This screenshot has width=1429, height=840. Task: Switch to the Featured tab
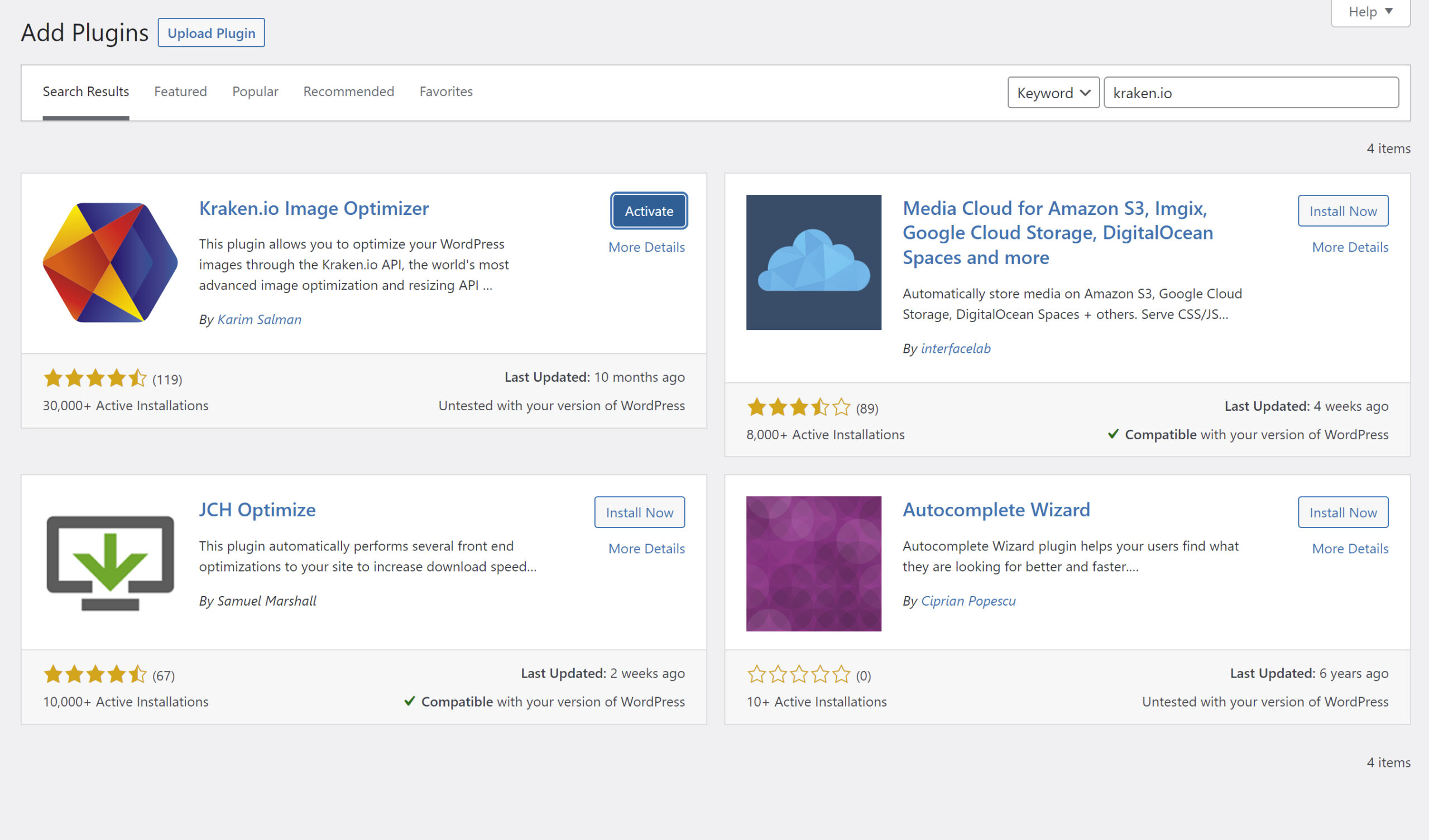click(x=180, y=92)
